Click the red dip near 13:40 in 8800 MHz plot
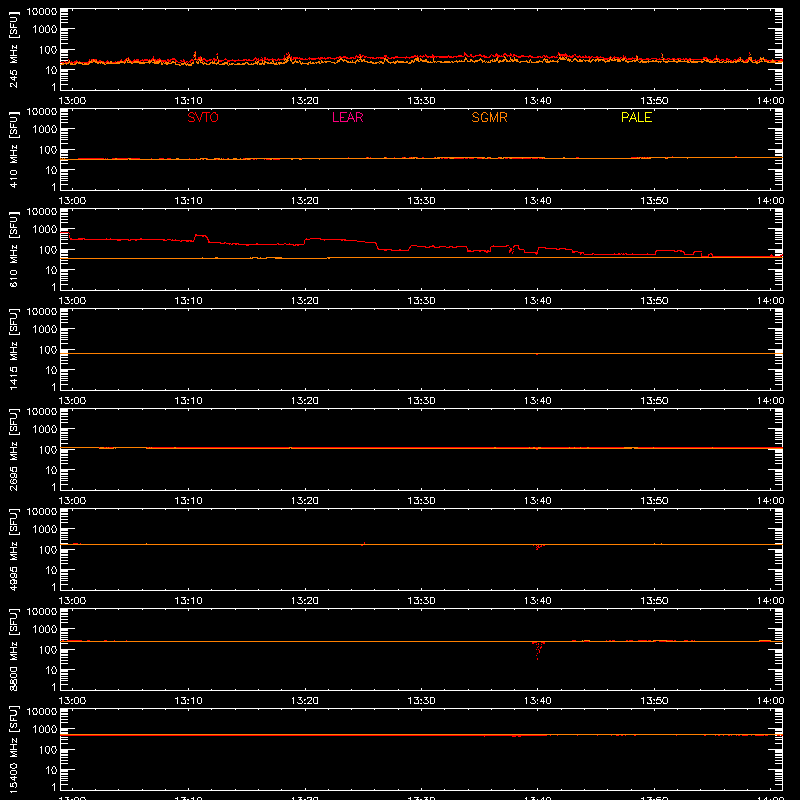Viewport: 800px width, 800px height. click(538, 650)
